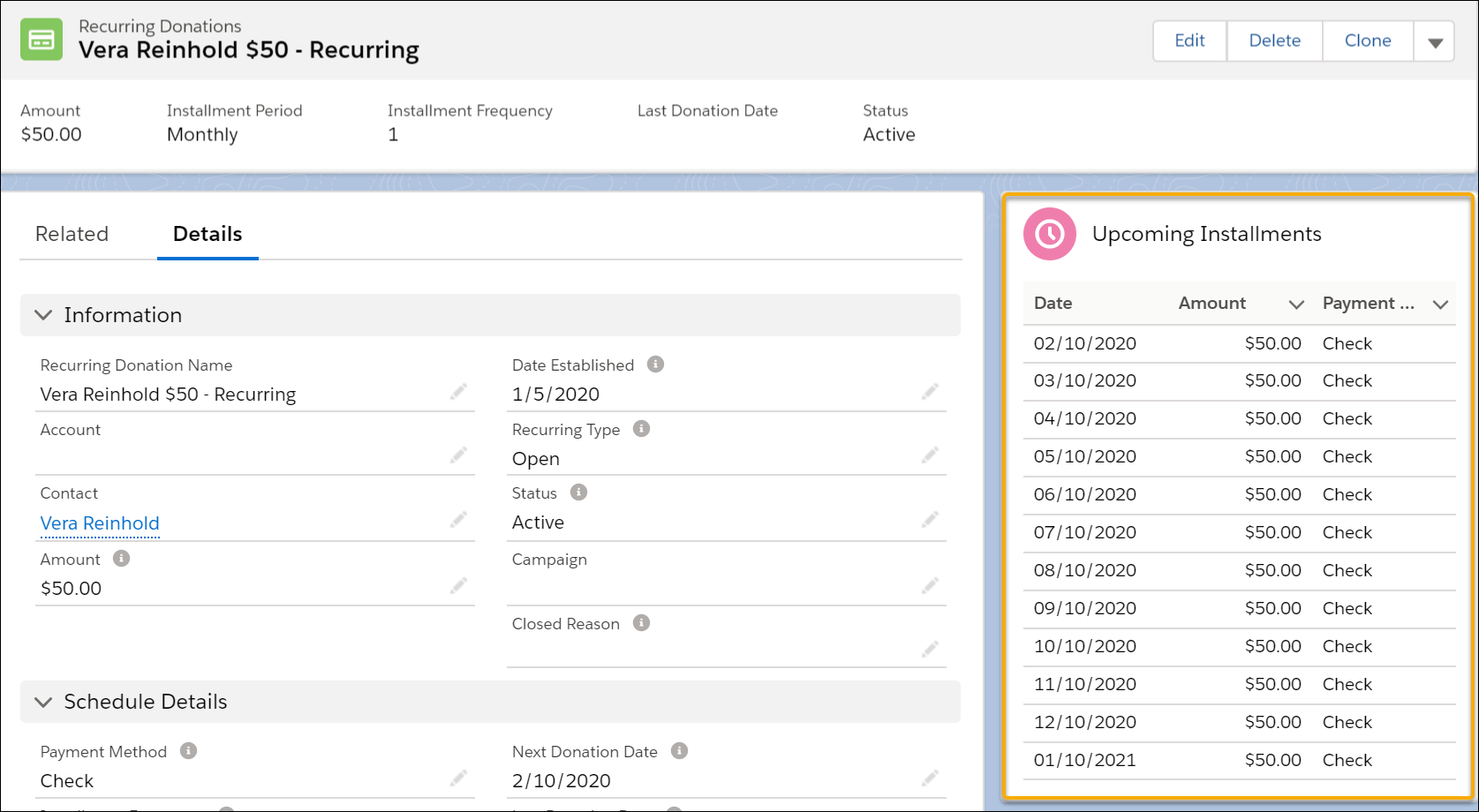Click the Recurring Type value Open
Screen dimensions: 1479x812
[536, 459]
